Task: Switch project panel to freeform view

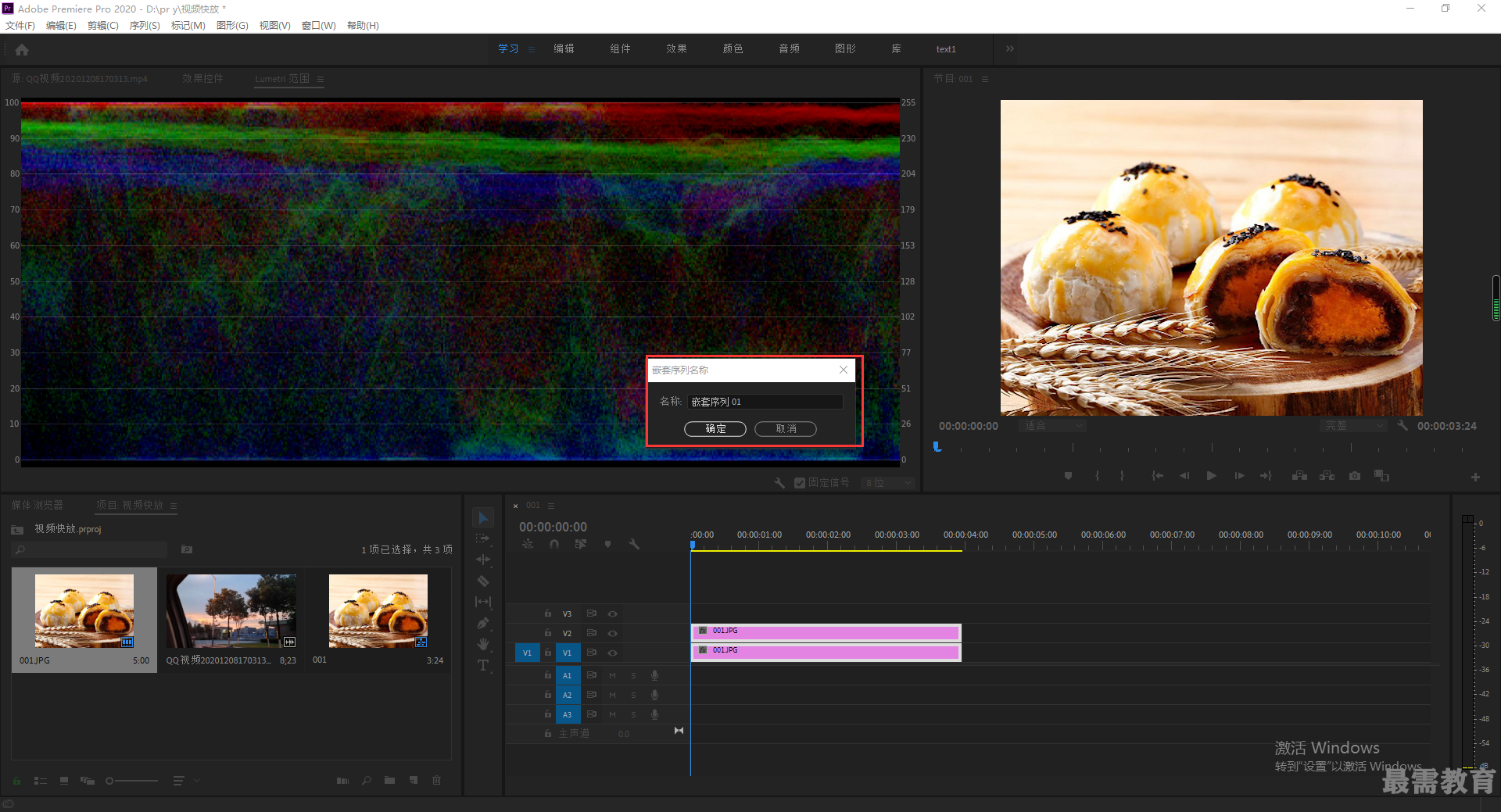Action: pos(88,780)
